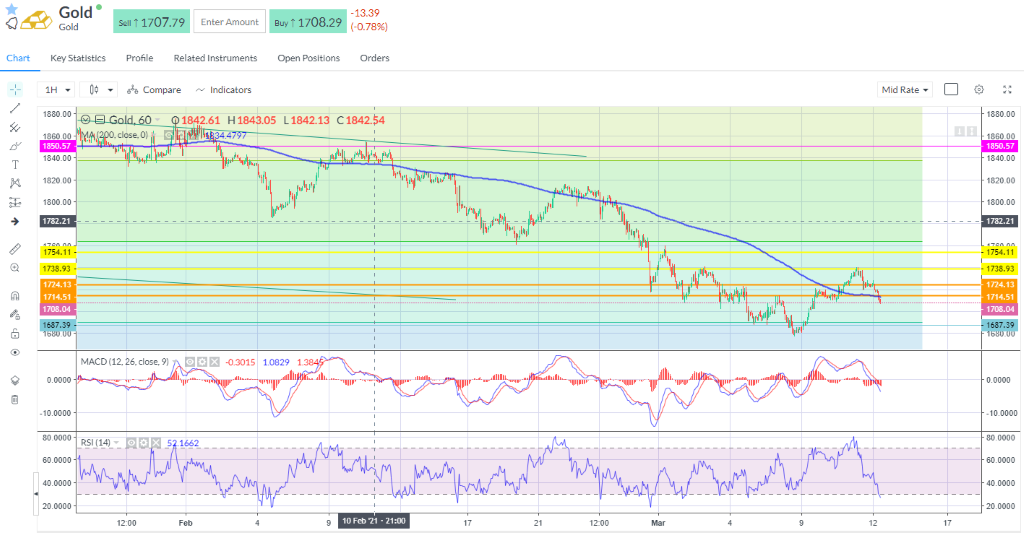Open the object tree layers icon

coord(15,381)
